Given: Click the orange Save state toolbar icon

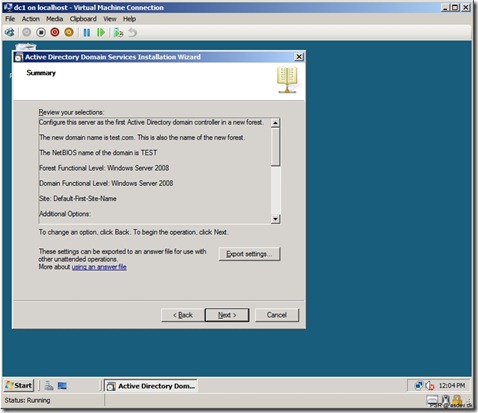Looking at the screenshot, I should pyautogui.click(x=69, y=32).
